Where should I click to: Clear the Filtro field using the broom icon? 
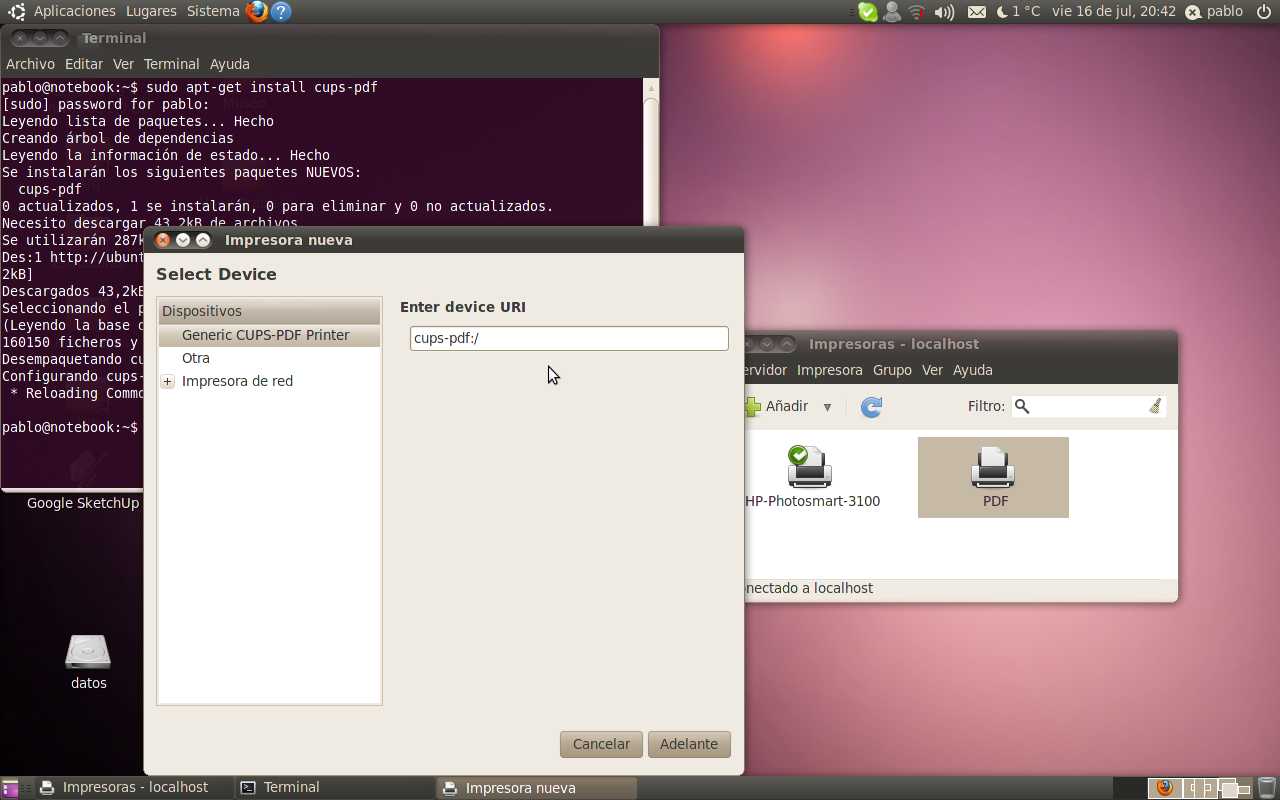coord(1156,405)
